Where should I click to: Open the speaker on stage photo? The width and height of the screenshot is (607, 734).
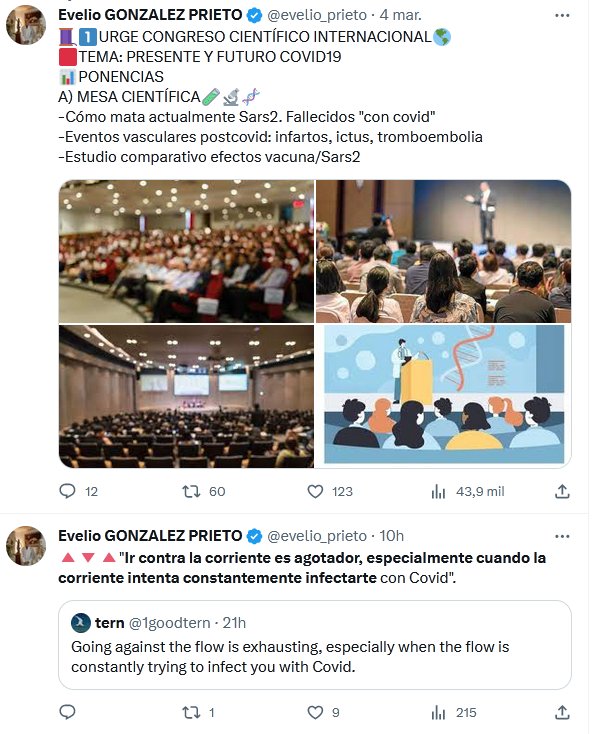[443, 251]
